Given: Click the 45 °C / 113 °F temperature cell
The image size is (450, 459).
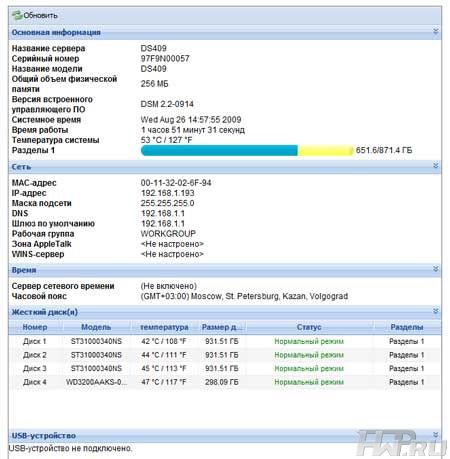Looking at the screenshot, I should click(x=164, y=368).
